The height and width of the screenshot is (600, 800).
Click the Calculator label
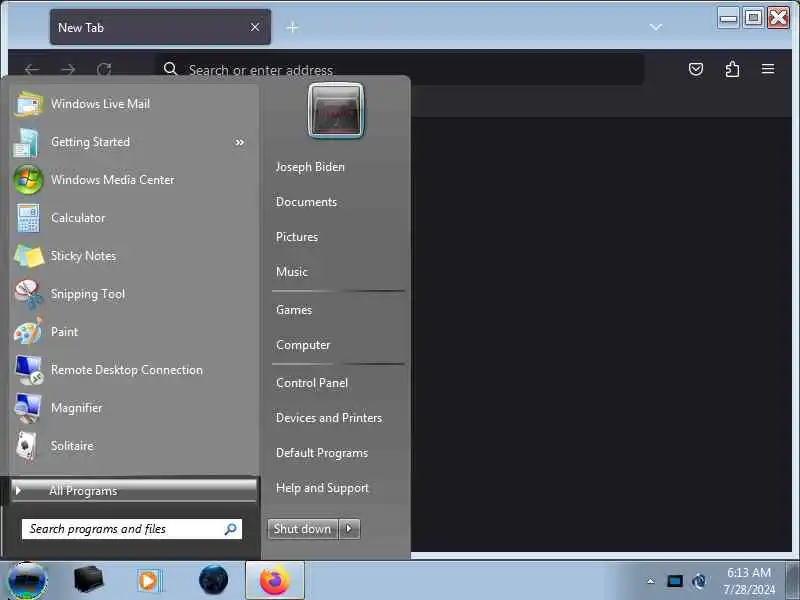click(78, 218)
